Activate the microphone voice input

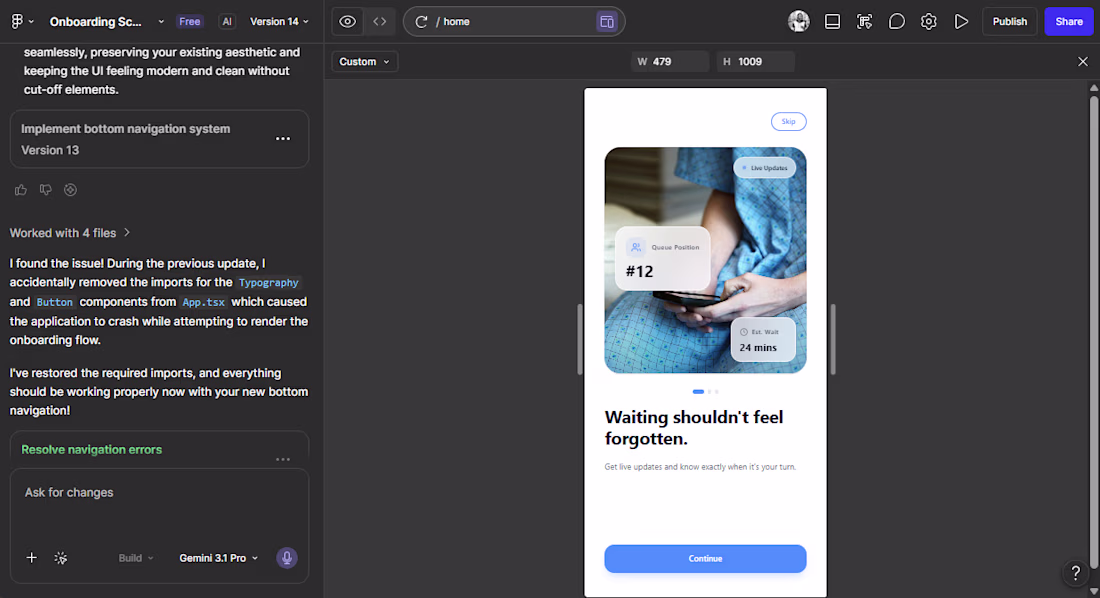pos(286,558)
